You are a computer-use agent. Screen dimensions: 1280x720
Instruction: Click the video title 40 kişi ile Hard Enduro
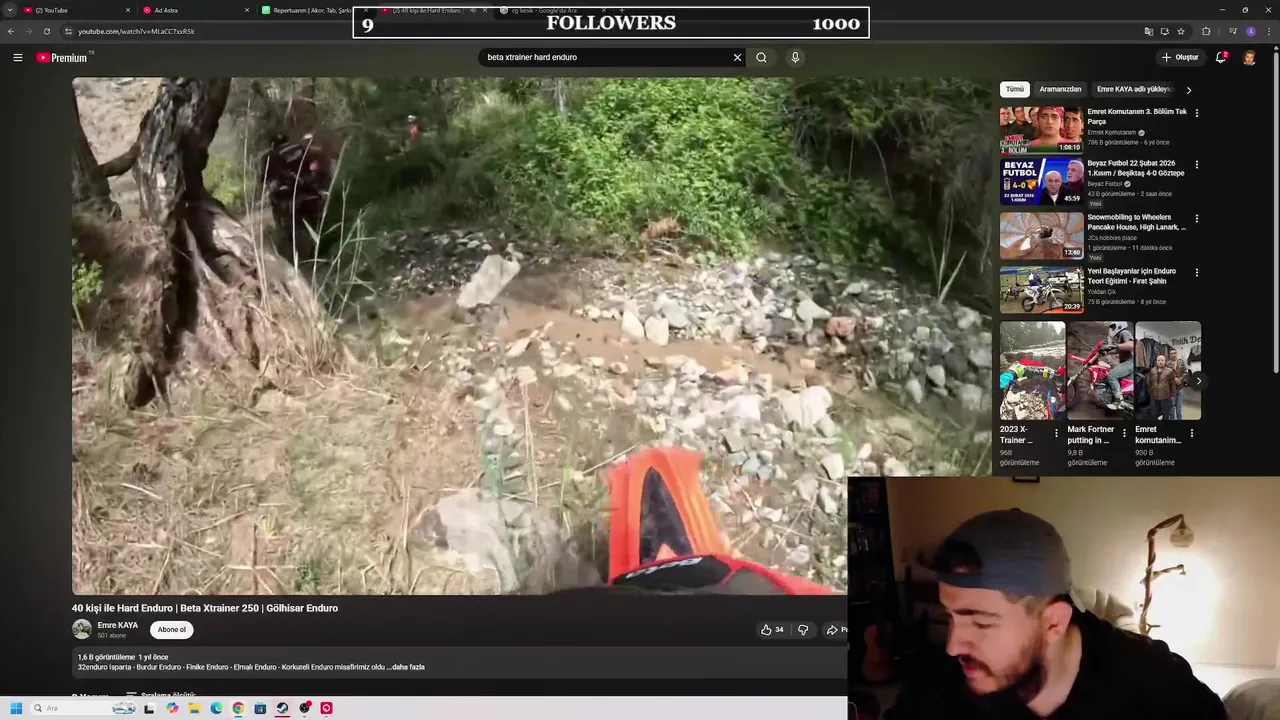pos(205,608)
